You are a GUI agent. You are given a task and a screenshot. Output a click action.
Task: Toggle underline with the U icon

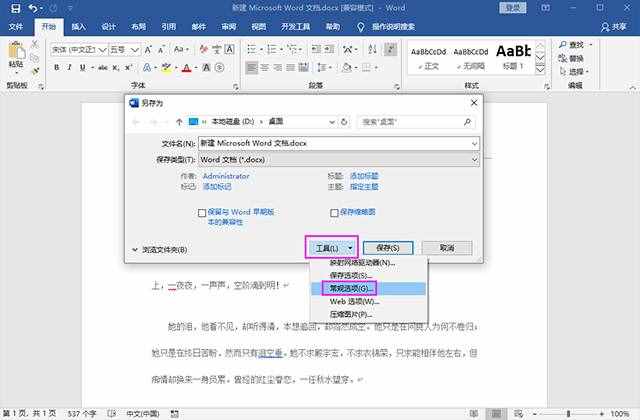click(82, 67)
